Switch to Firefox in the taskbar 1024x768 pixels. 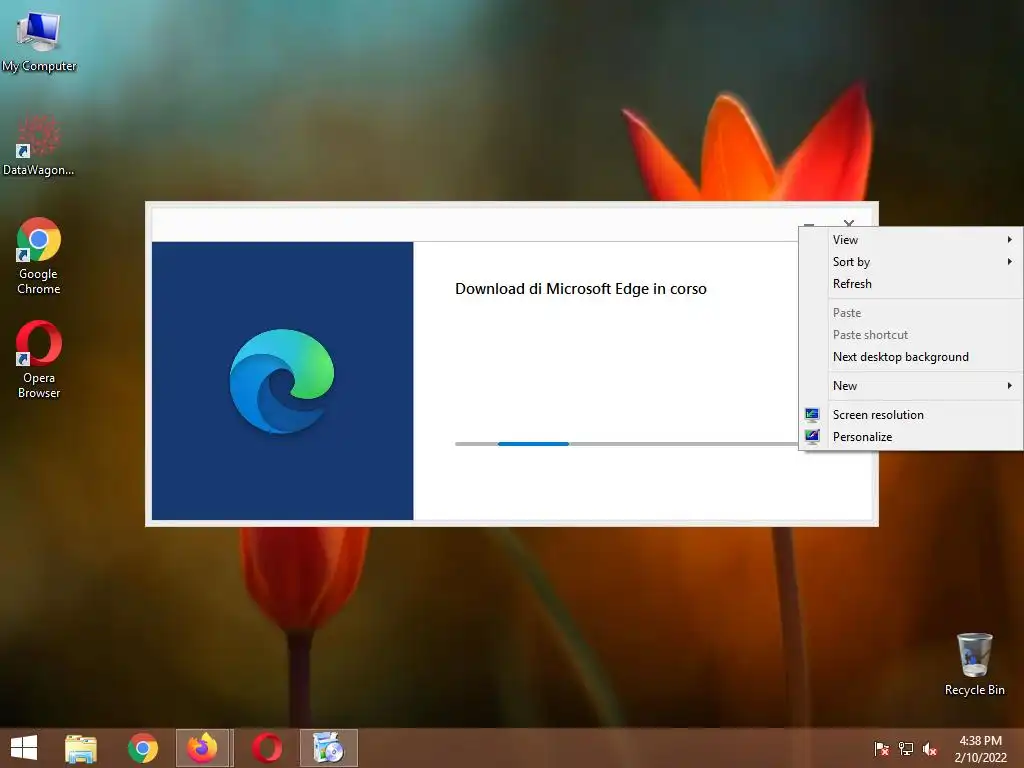(x=202, y=748)
